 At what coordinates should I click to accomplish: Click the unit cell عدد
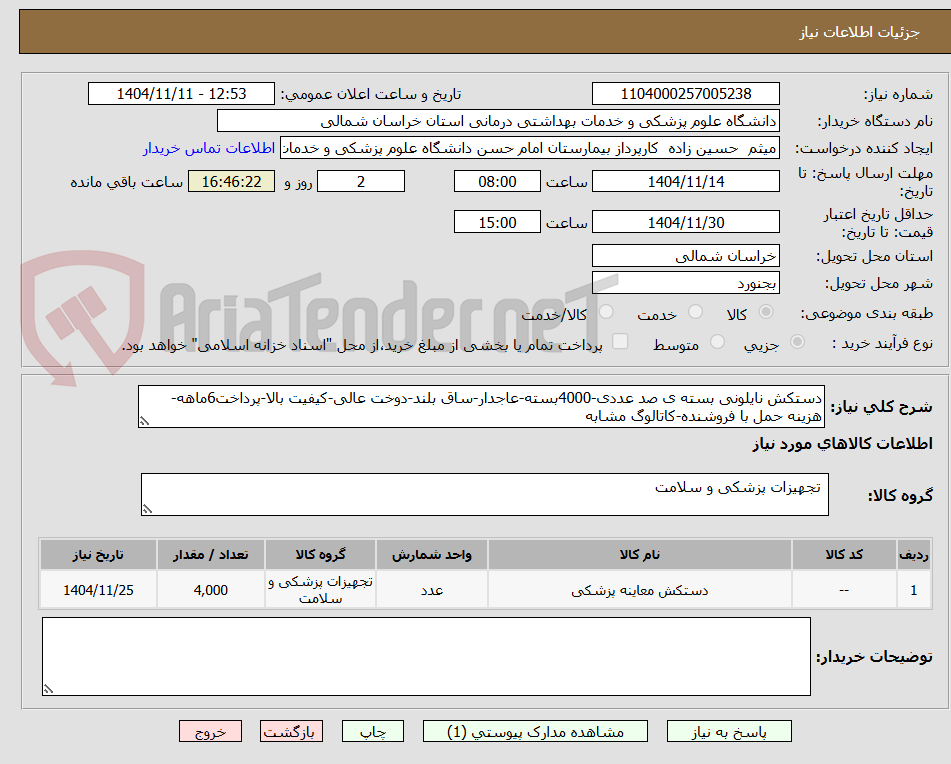point(432,590)
